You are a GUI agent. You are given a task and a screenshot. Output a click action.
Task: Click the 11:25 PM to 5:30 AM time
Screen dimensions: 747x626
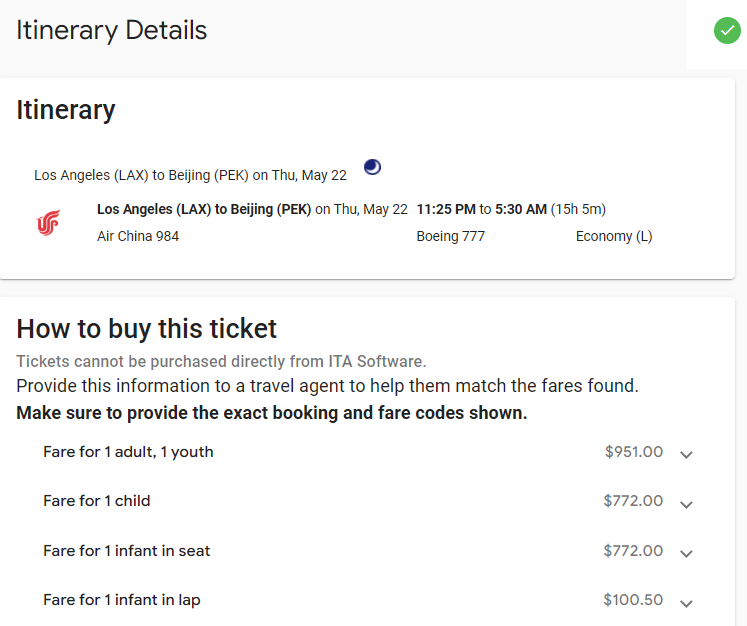click(481, 210)
